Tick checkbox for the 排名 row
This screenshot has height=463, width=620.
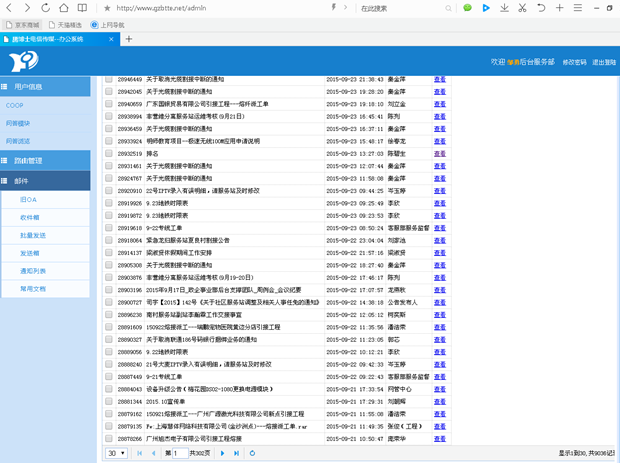(109, 154)
